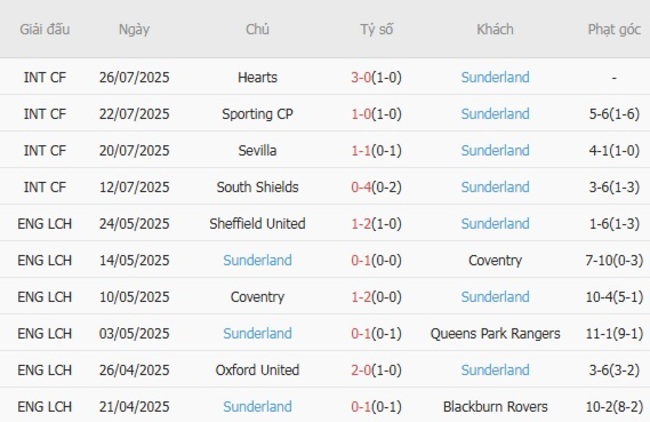
Task: Select the Sunderland link opposite Sevilla
Action: (495, 150)
